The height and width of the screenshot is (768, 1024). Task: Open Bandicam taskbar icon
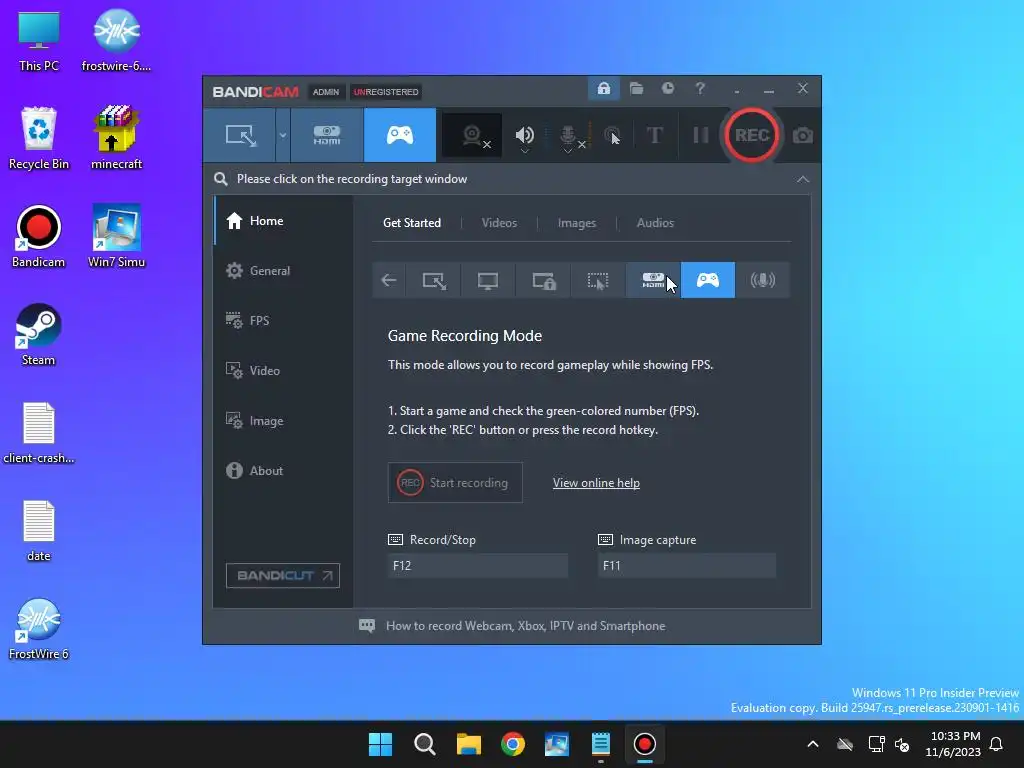coord(645,744)
